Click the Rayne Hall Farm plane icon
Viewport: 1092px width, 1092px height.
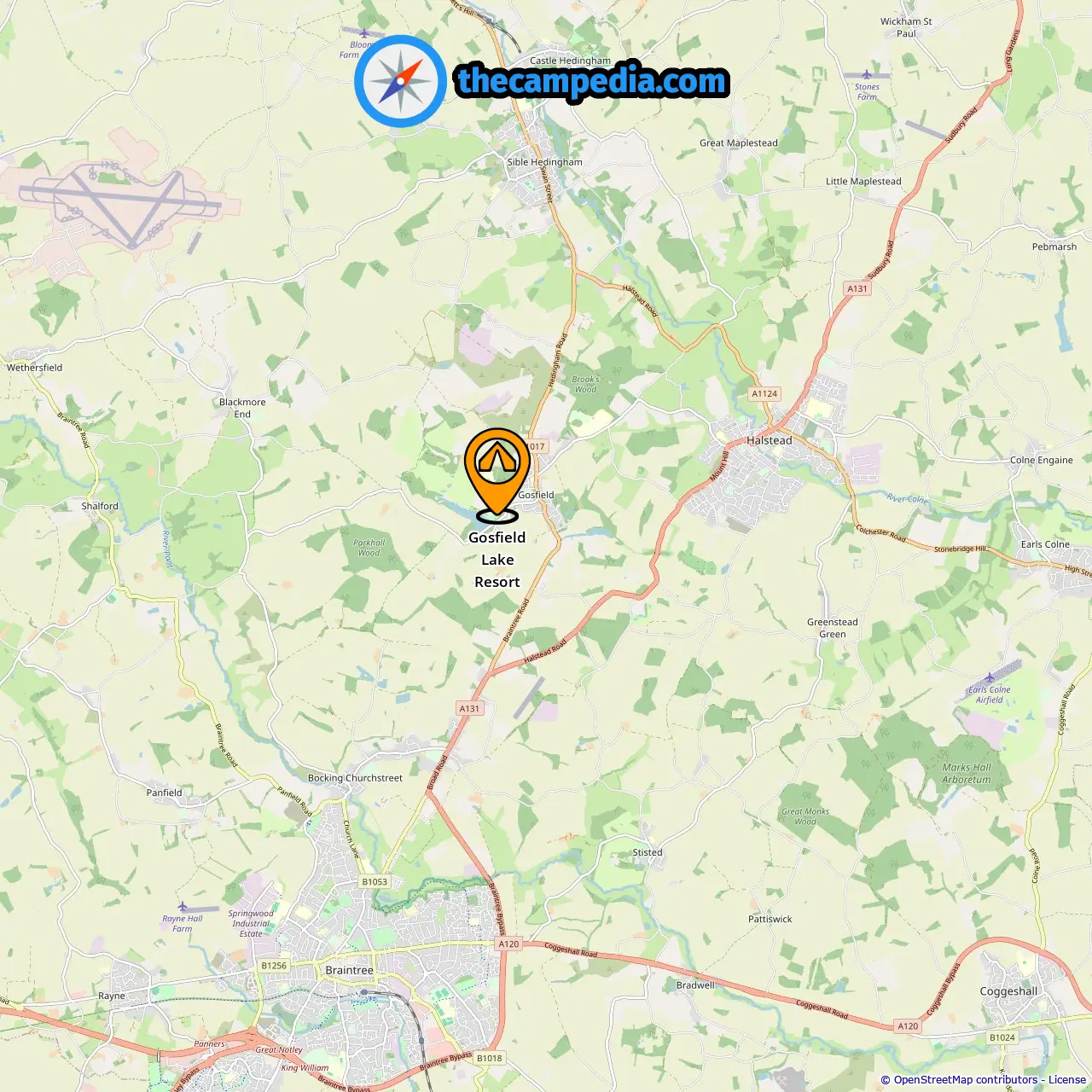pos(182,907)
